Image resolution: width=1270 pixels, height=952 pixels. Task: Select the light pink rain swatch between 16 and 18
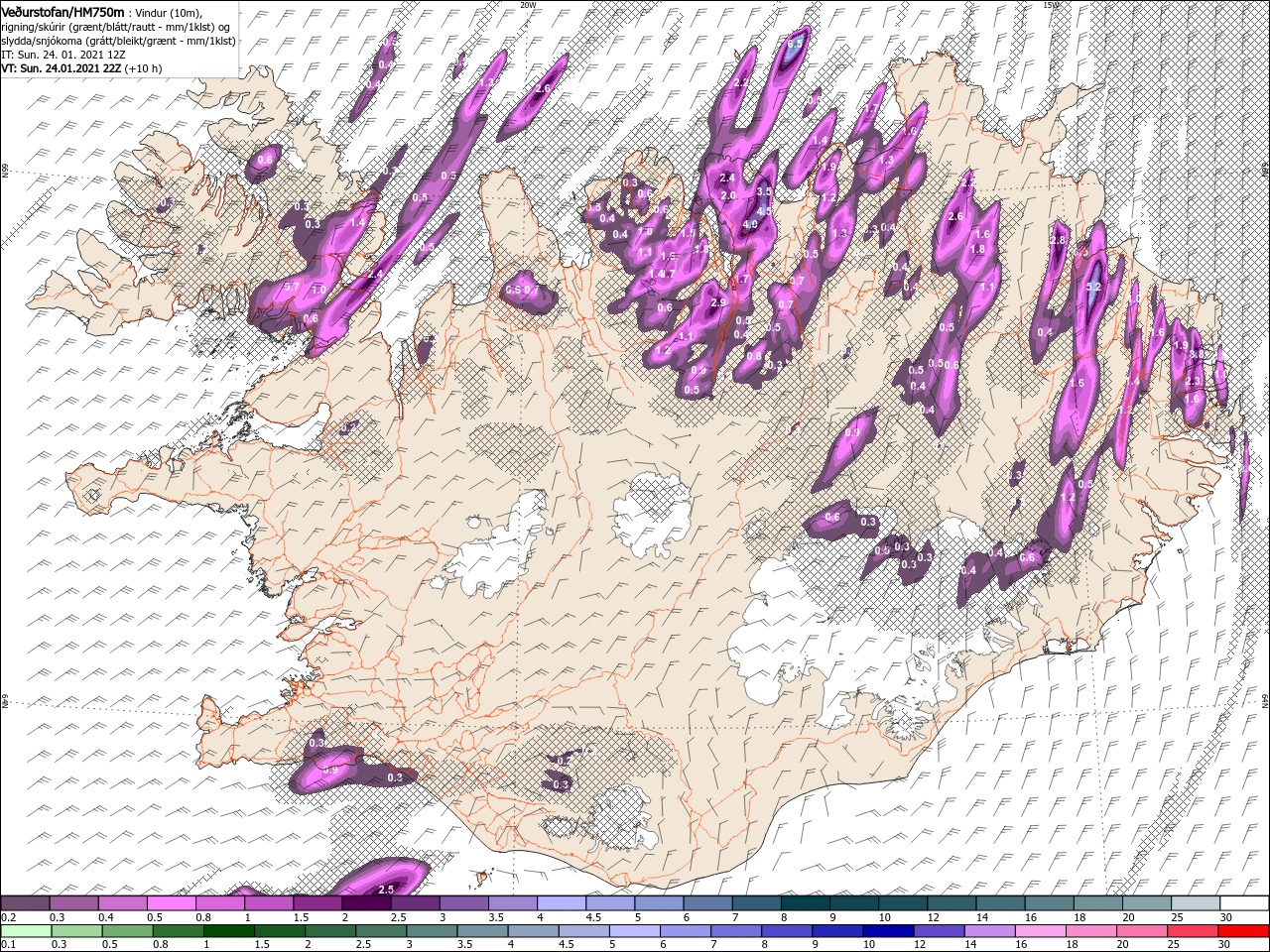pos(1043,930)
